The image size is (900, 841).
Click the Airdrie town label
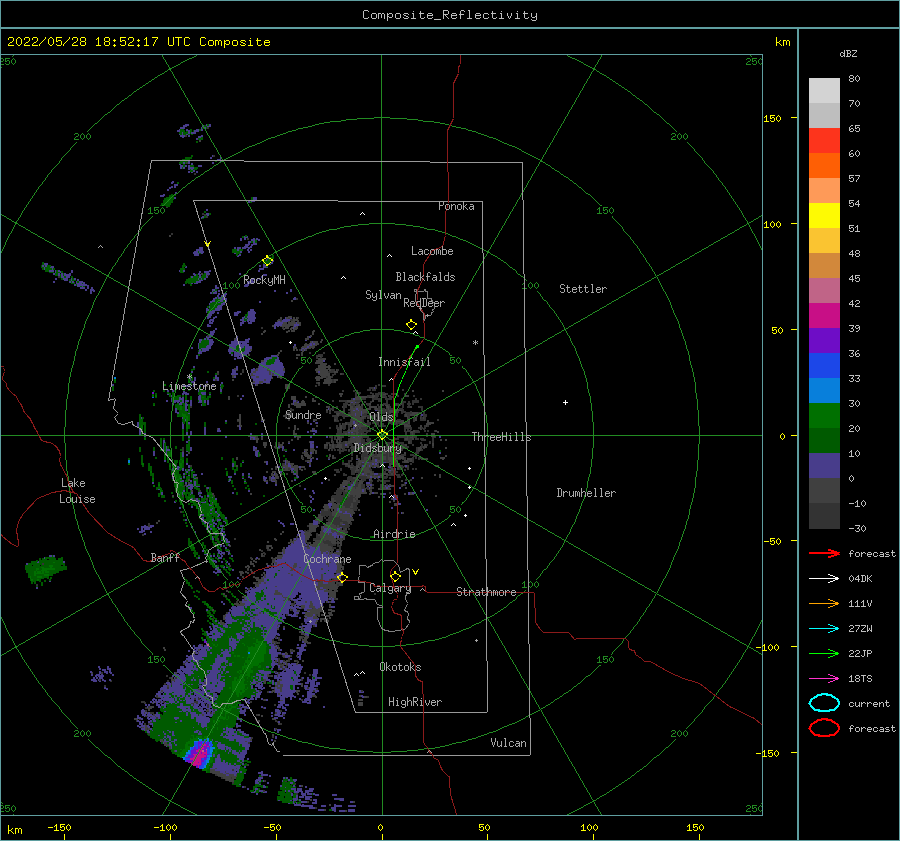394,534
